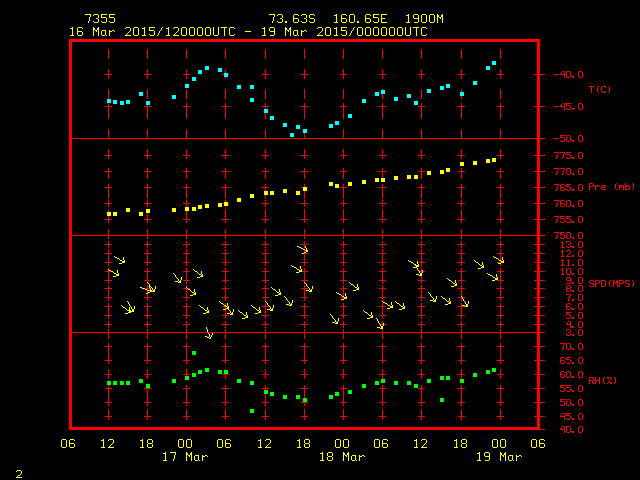Click the SPD(MPS) wind speed axis label
This screenshot has height=480, width=640.
tap(611, 283)
